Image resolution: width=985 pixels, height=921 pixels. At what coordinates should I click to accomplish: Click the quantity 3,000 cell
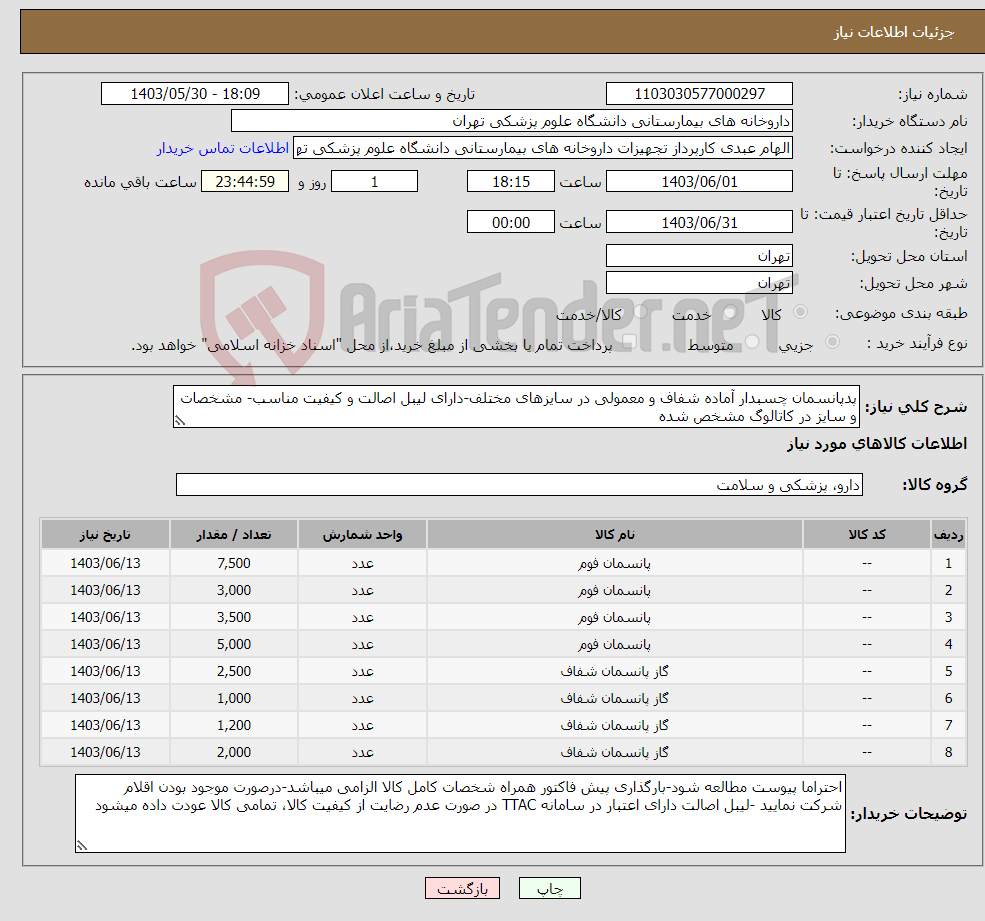click(x=234, y=591)
